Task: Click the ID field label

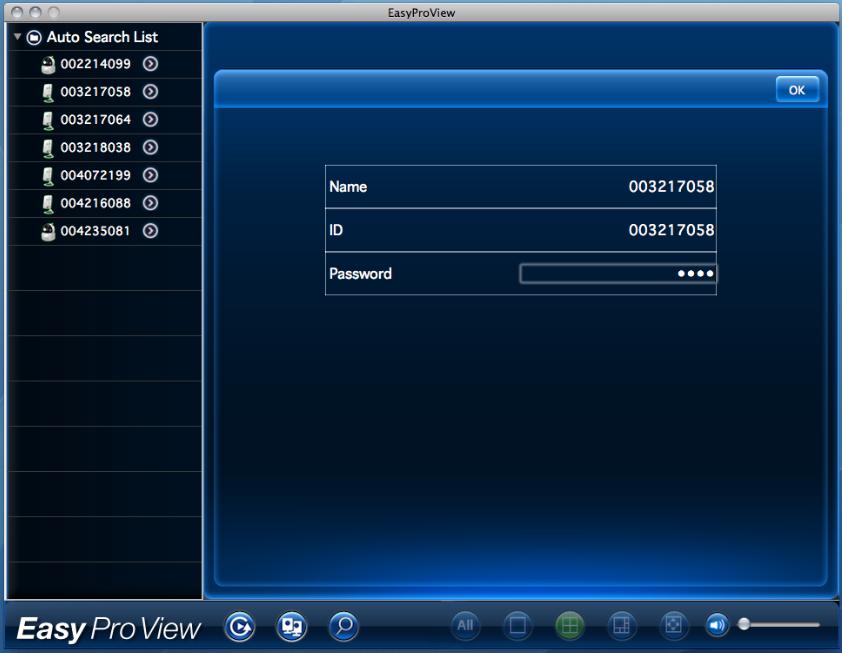Action: tap(336, 230)
